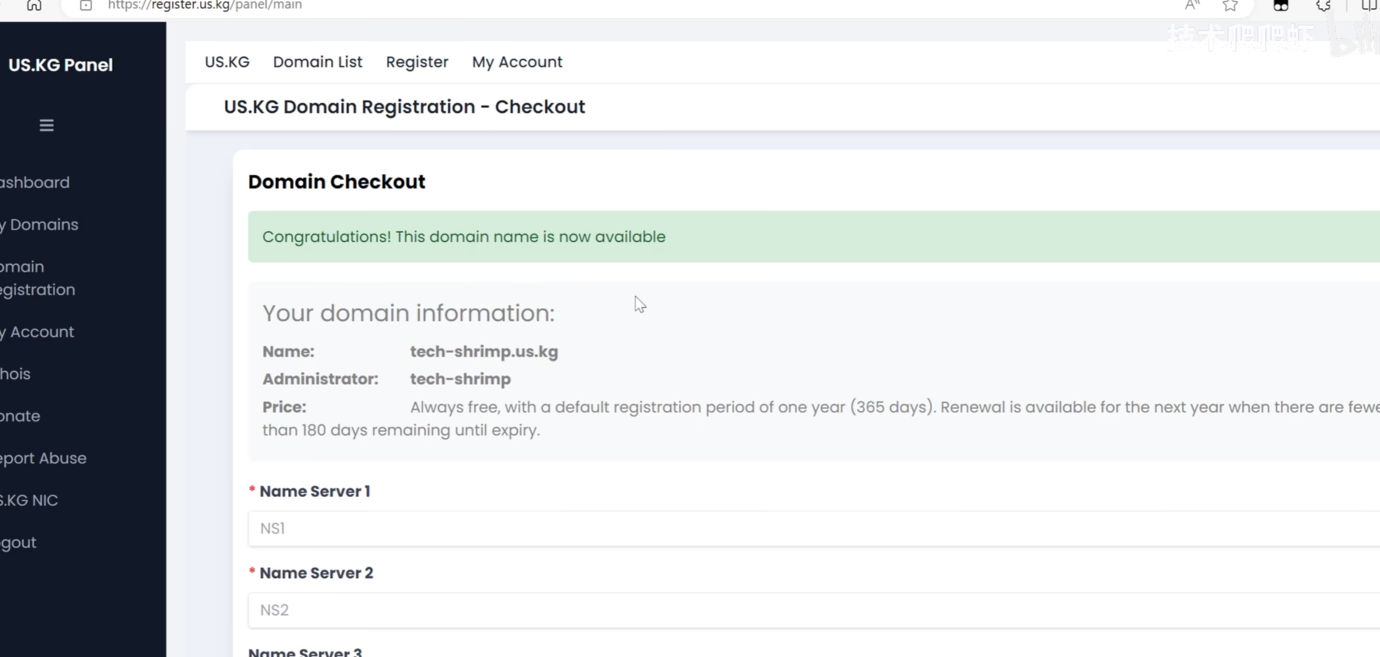Click Logout in the sidebar
The height and width of the screenshot is (657, 1380).
(18, 543)
